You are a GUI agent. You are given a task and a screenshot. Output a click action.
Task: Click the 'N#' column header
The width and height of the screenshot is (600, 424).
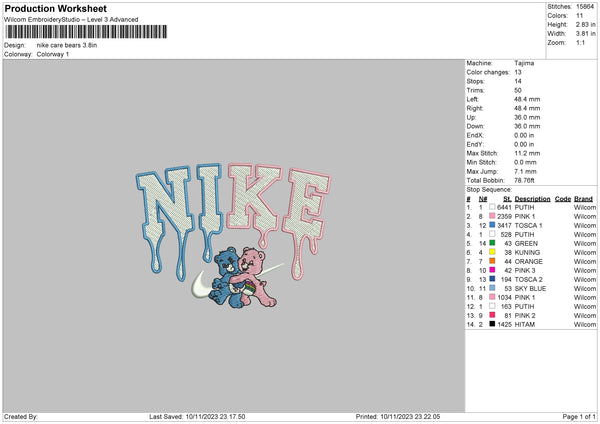coord(483,199)
